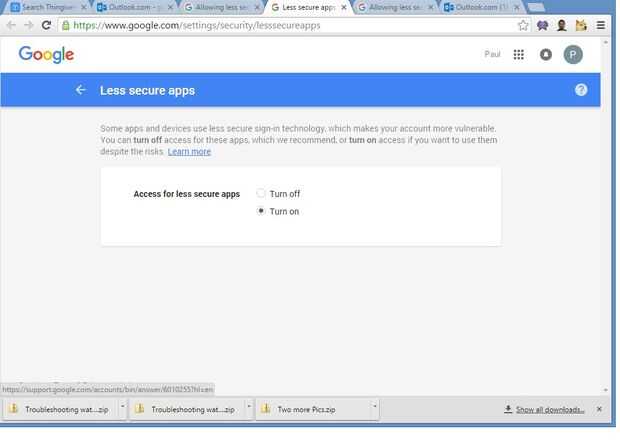The image size is (620, 440).
Task: Click the yellow extension icon in toolbar
Action: click(x=581, y=26)
